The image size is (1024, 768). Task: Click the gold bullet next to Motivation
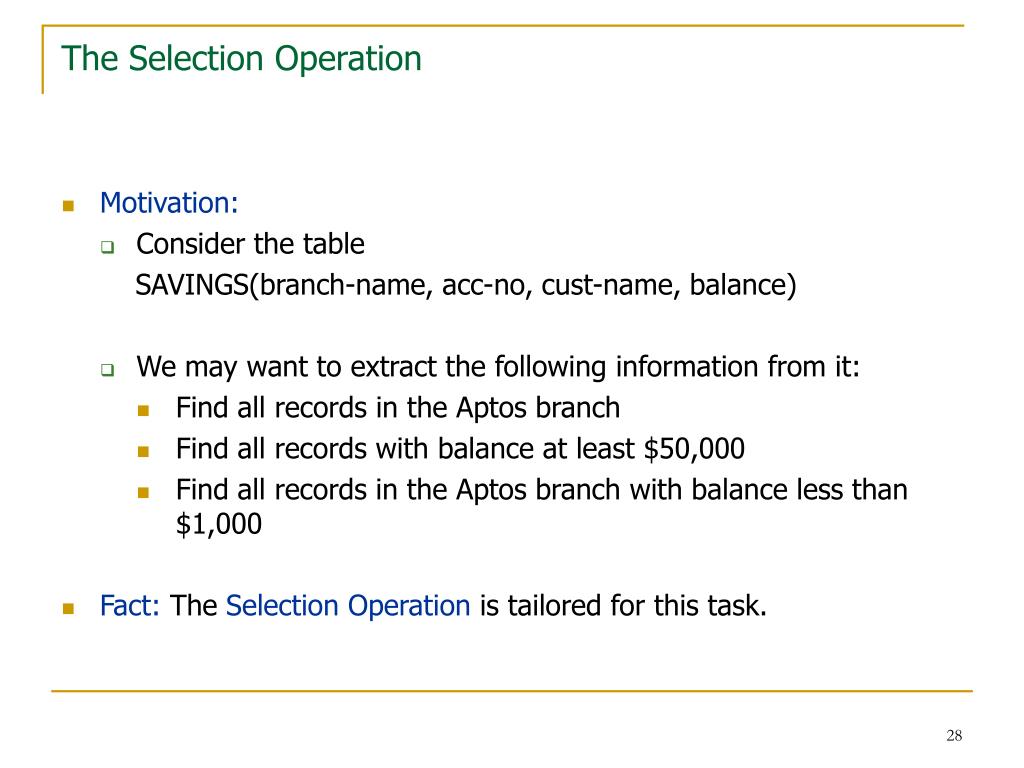pos(69,206)
